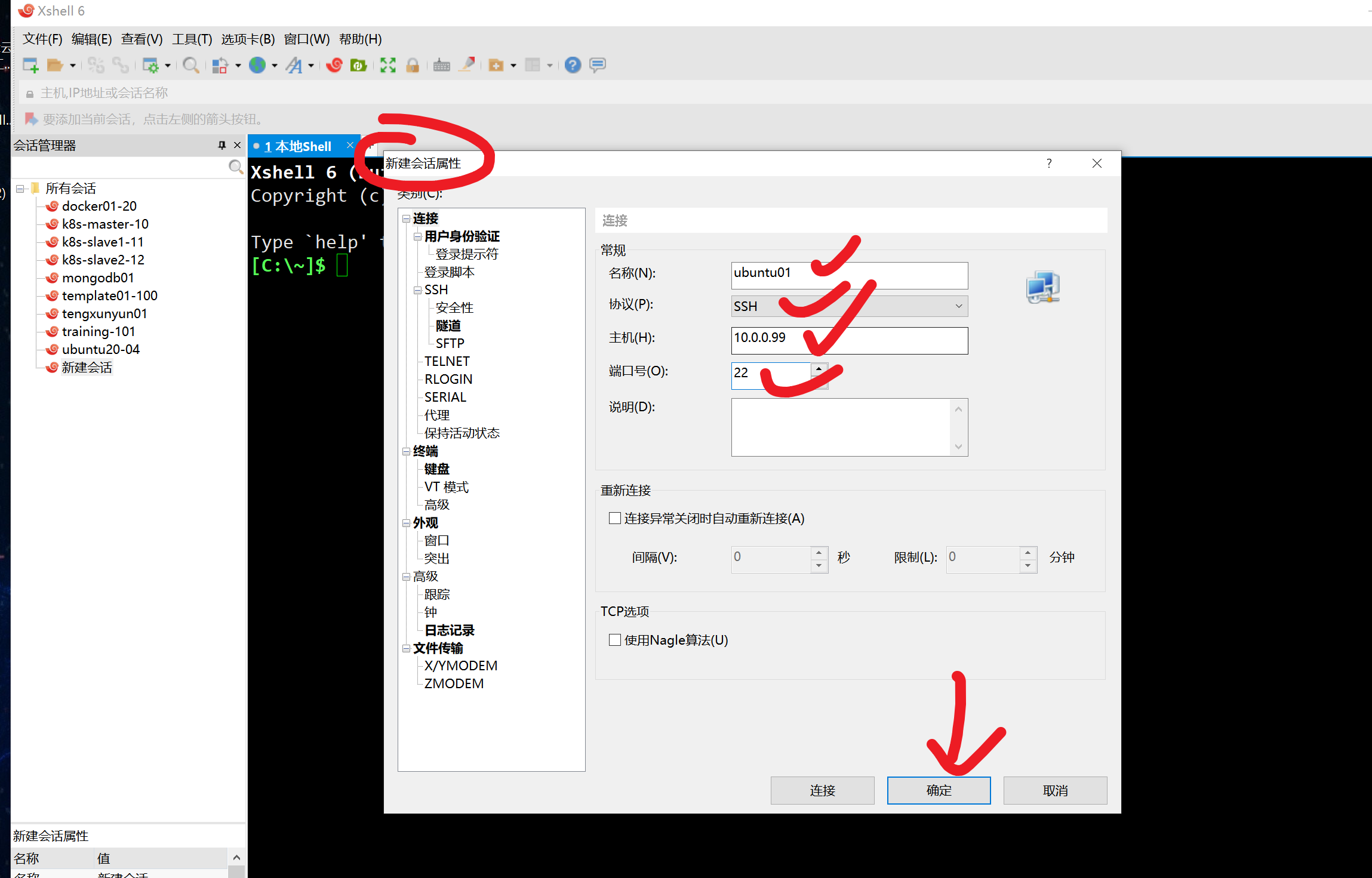Click the 名称 field containing ubuntu01
Viewport: 1372px width, 878px height.
pyautogui.click(x=850, y=276)
